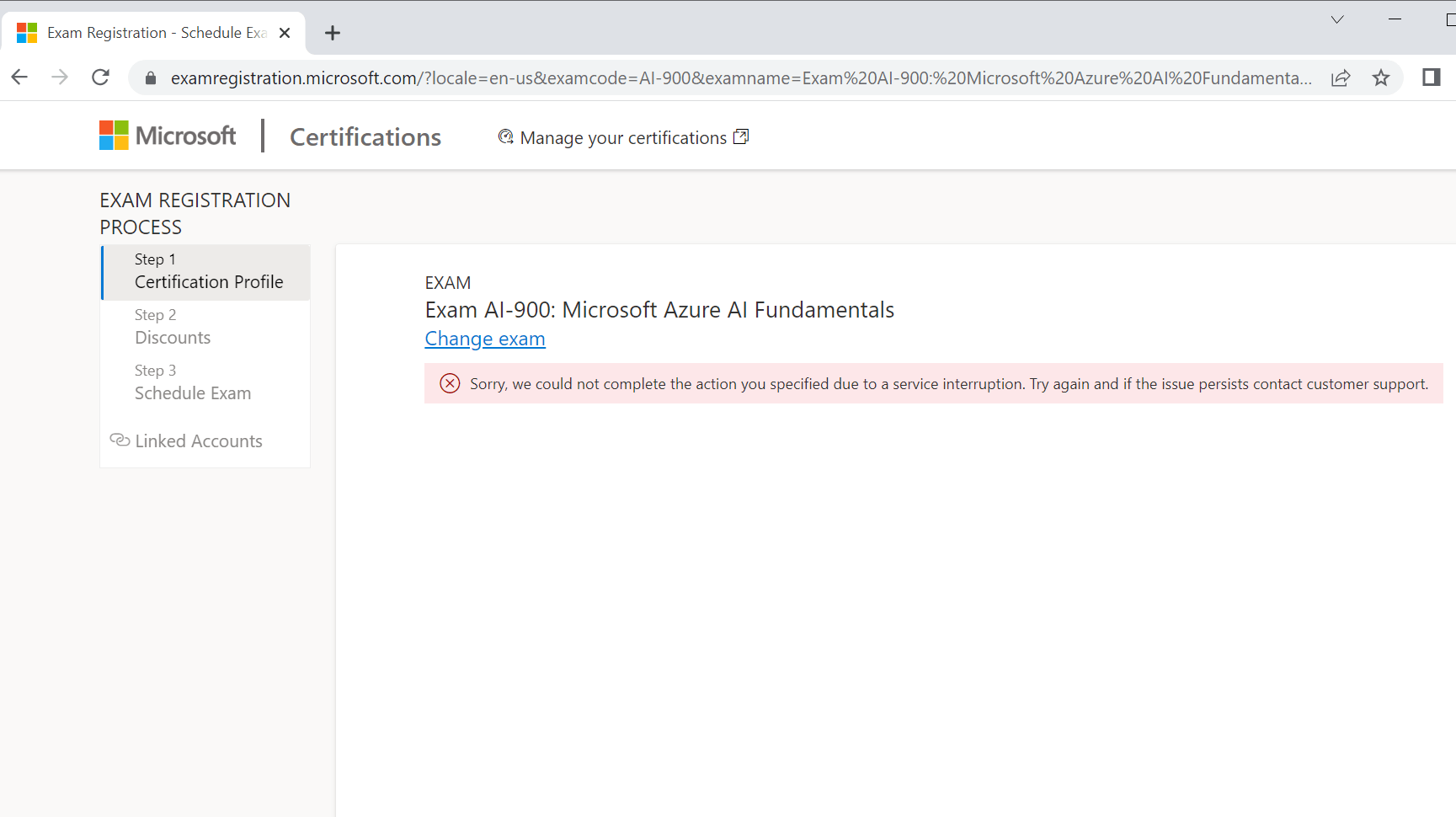The image size is (1456, 817).
Task: View site security lock icon
Action: [x=151, y=78]
